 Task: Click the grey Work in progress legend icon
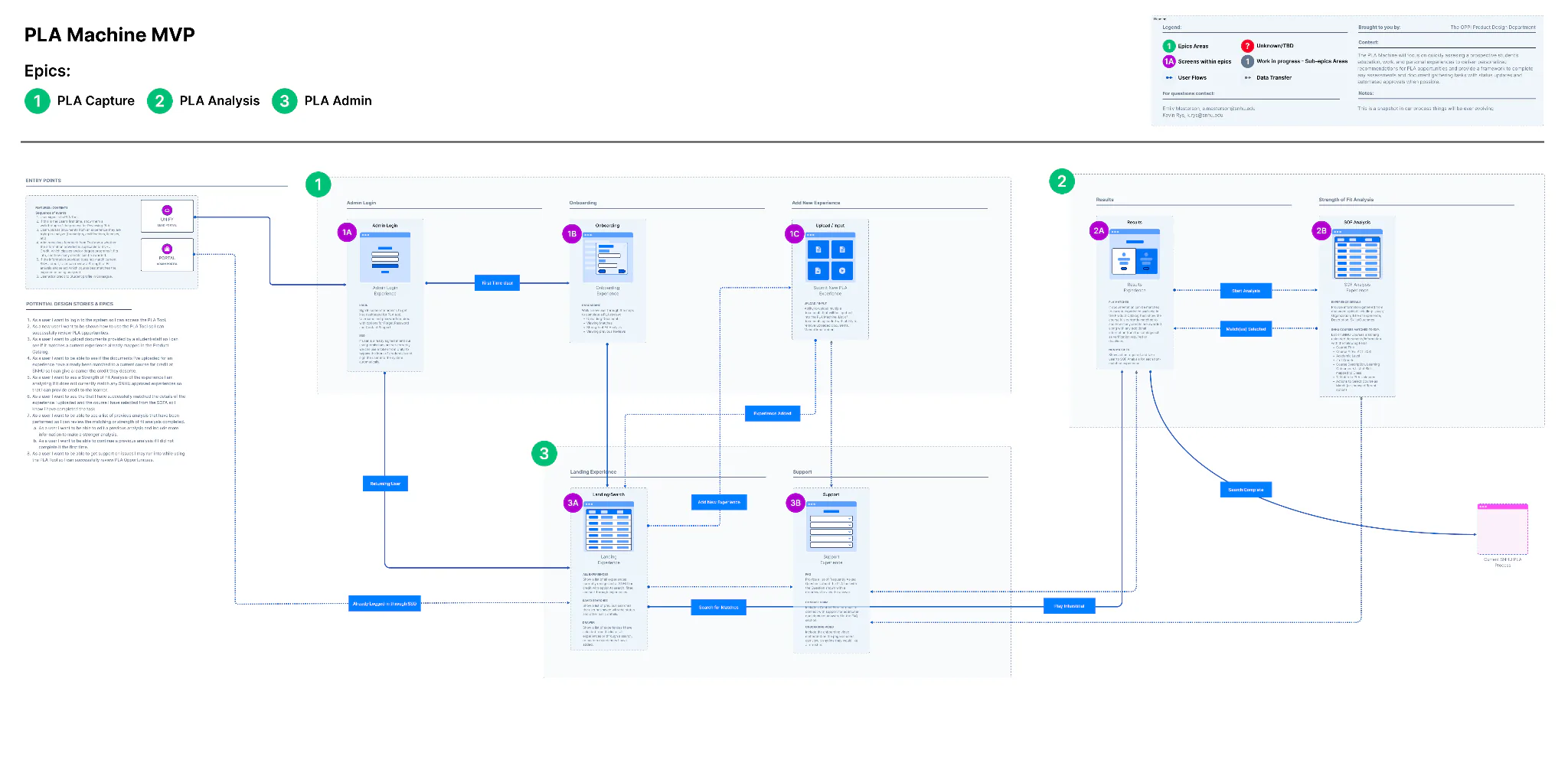point(1247,61)
